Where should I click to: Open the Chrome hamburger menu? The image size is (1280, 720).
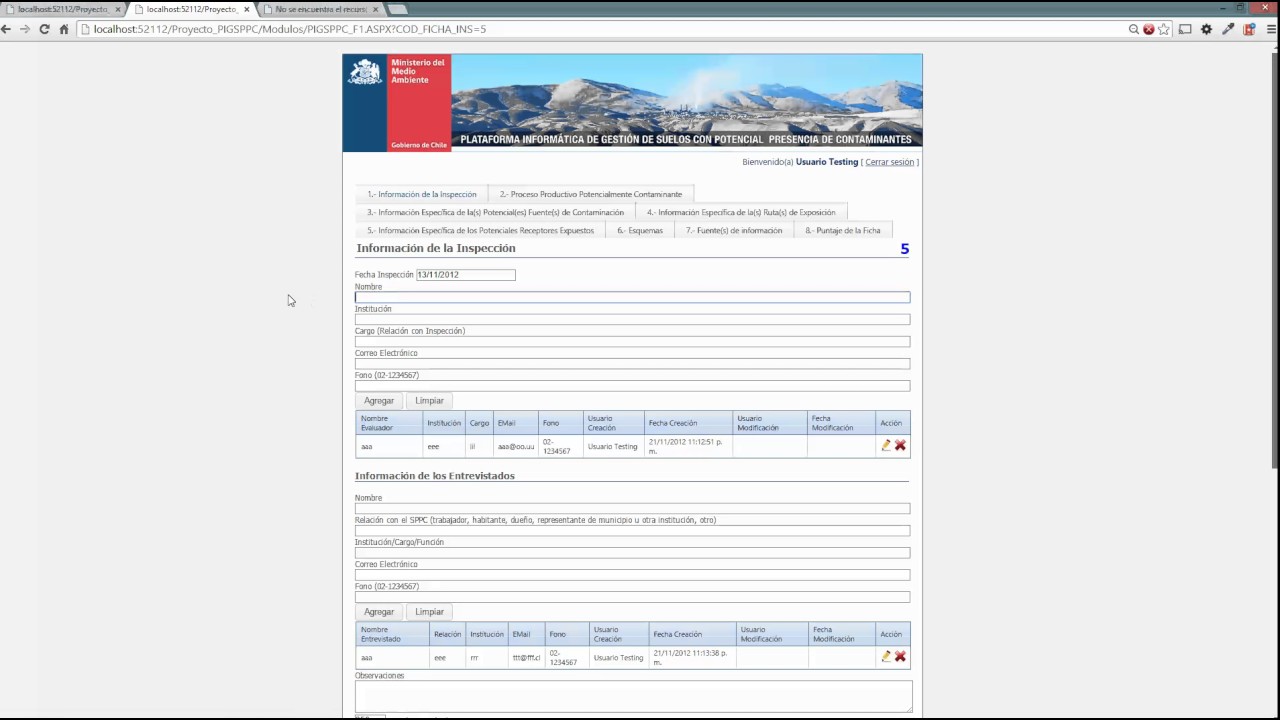(1271, 29)
